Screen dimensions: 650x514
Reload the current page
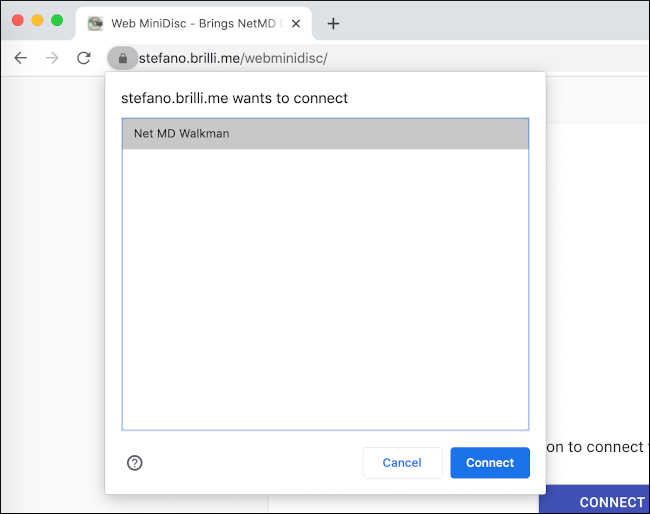point(84,58)
